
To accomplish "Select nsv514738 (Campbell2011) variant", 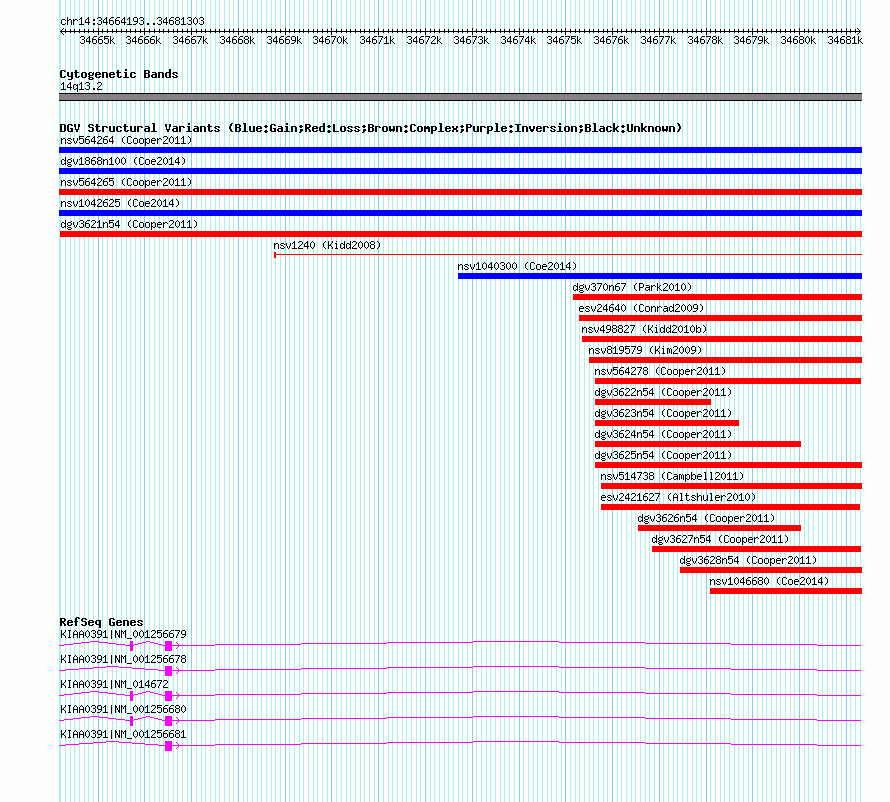I will 672,476.
